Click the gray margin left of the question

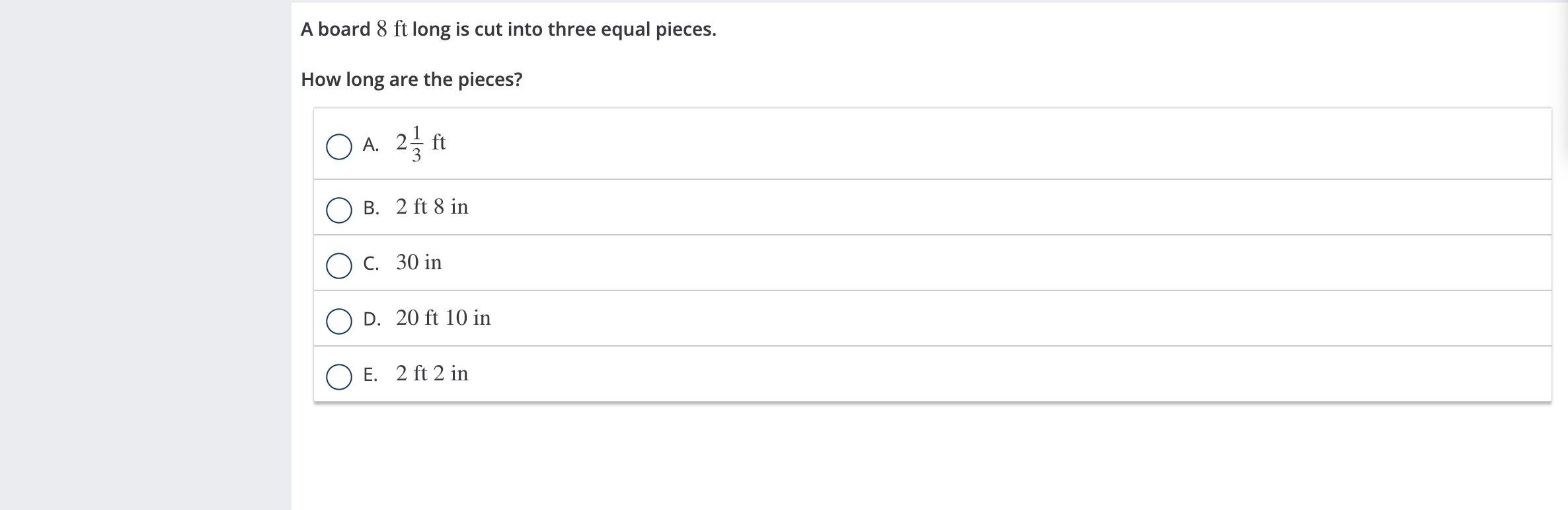[x=145, y=255]
